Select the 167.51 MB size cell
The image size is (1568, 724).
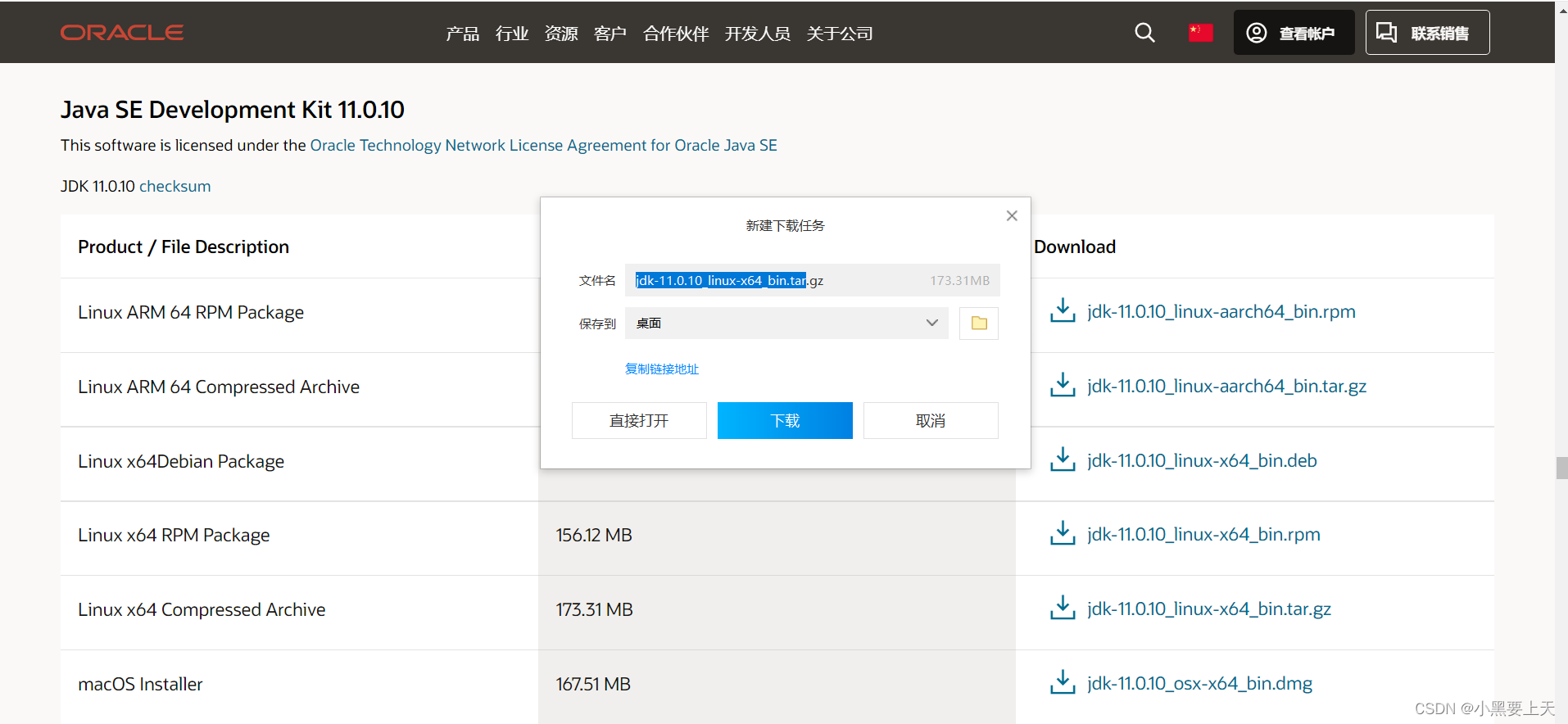[593, 684]
